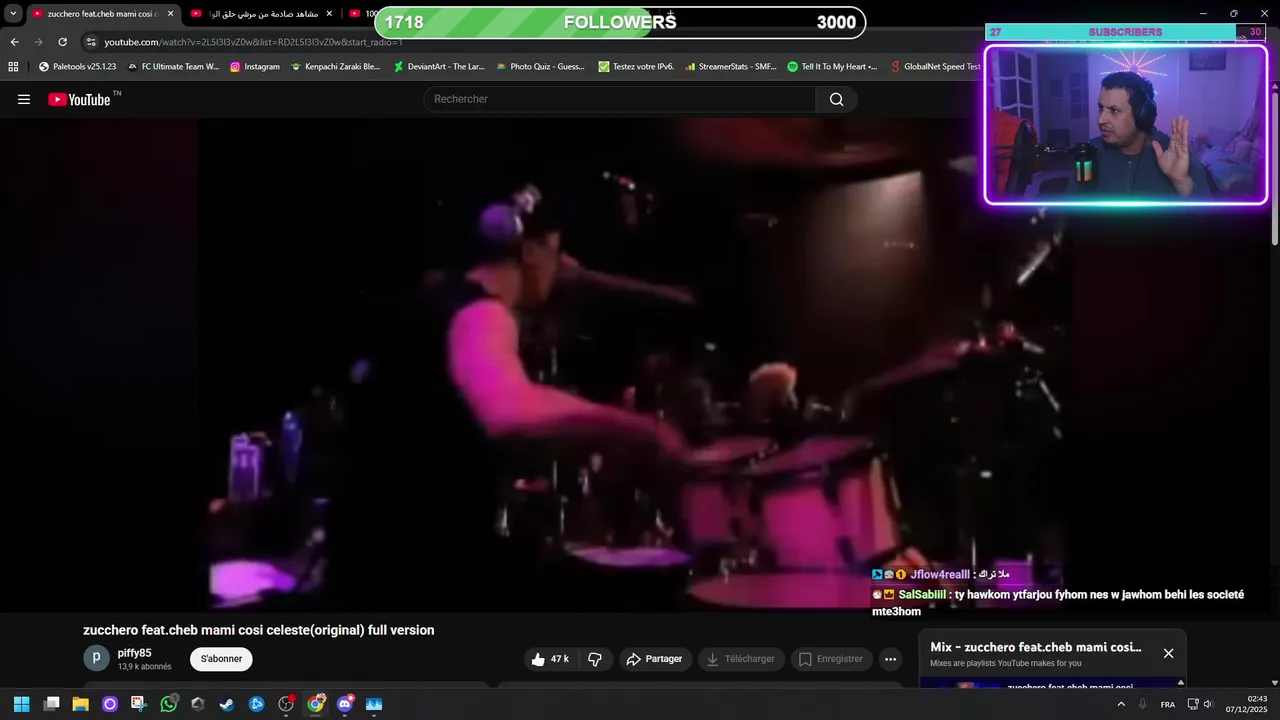Open the more actions ellipsis menu
The height and width of the screenshot is (720, 1280).
890,659
